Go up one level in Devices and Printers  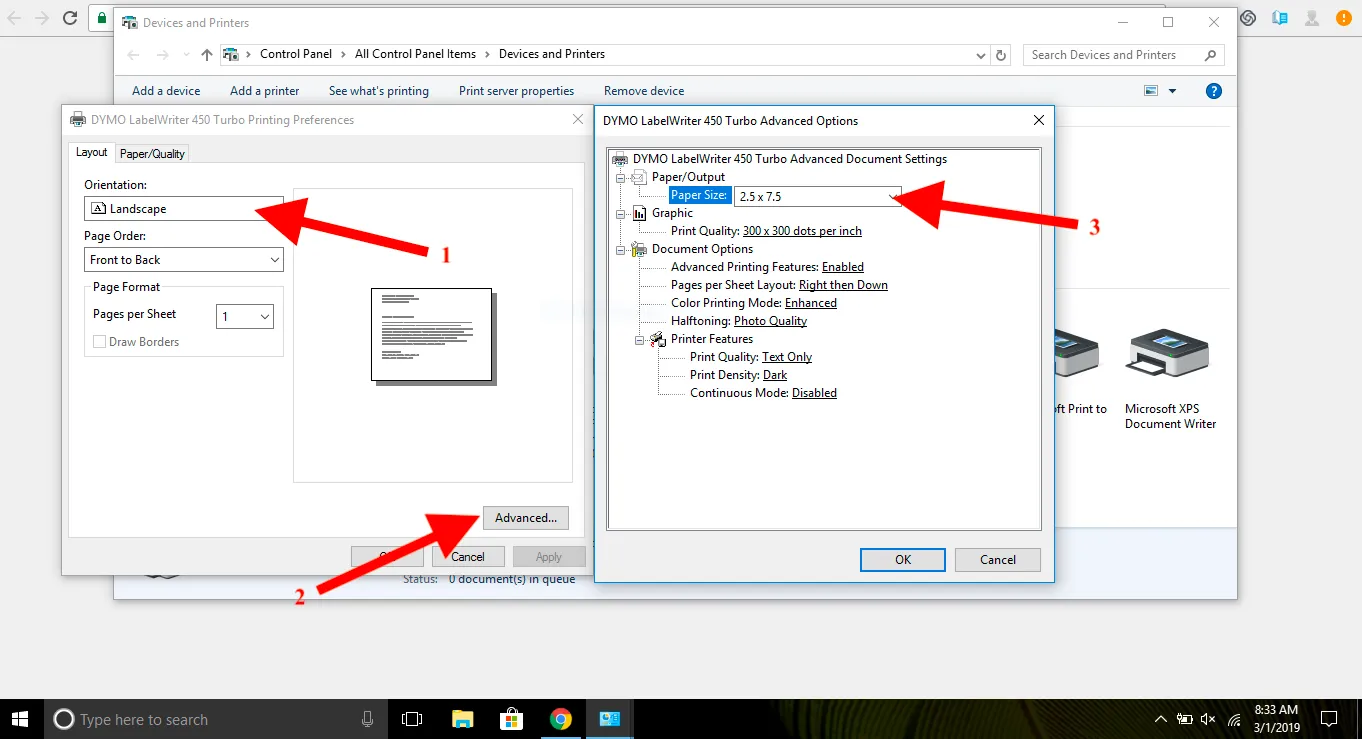click(206, 55)
